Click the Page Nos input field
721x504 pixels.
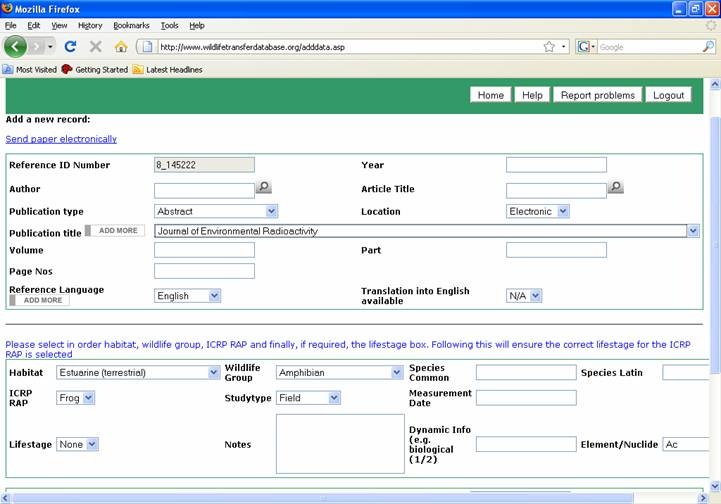[204, 271]
